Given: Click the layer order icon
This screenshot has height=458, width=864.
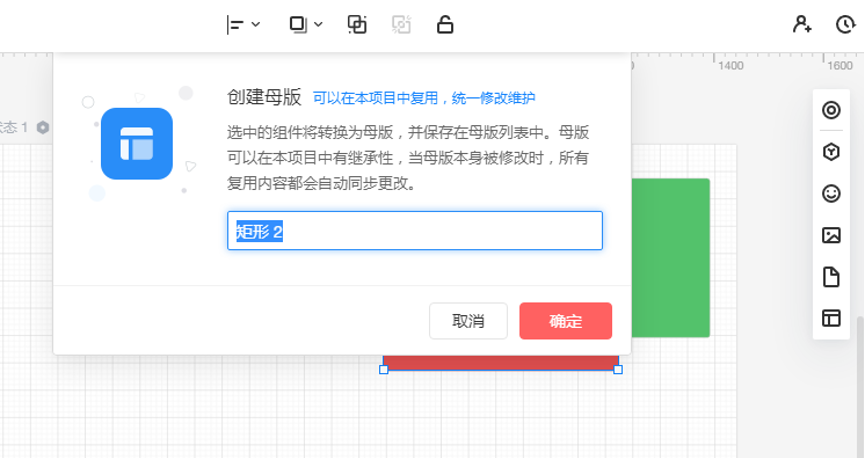Looking at the screenshot, I should pos(298,25).
